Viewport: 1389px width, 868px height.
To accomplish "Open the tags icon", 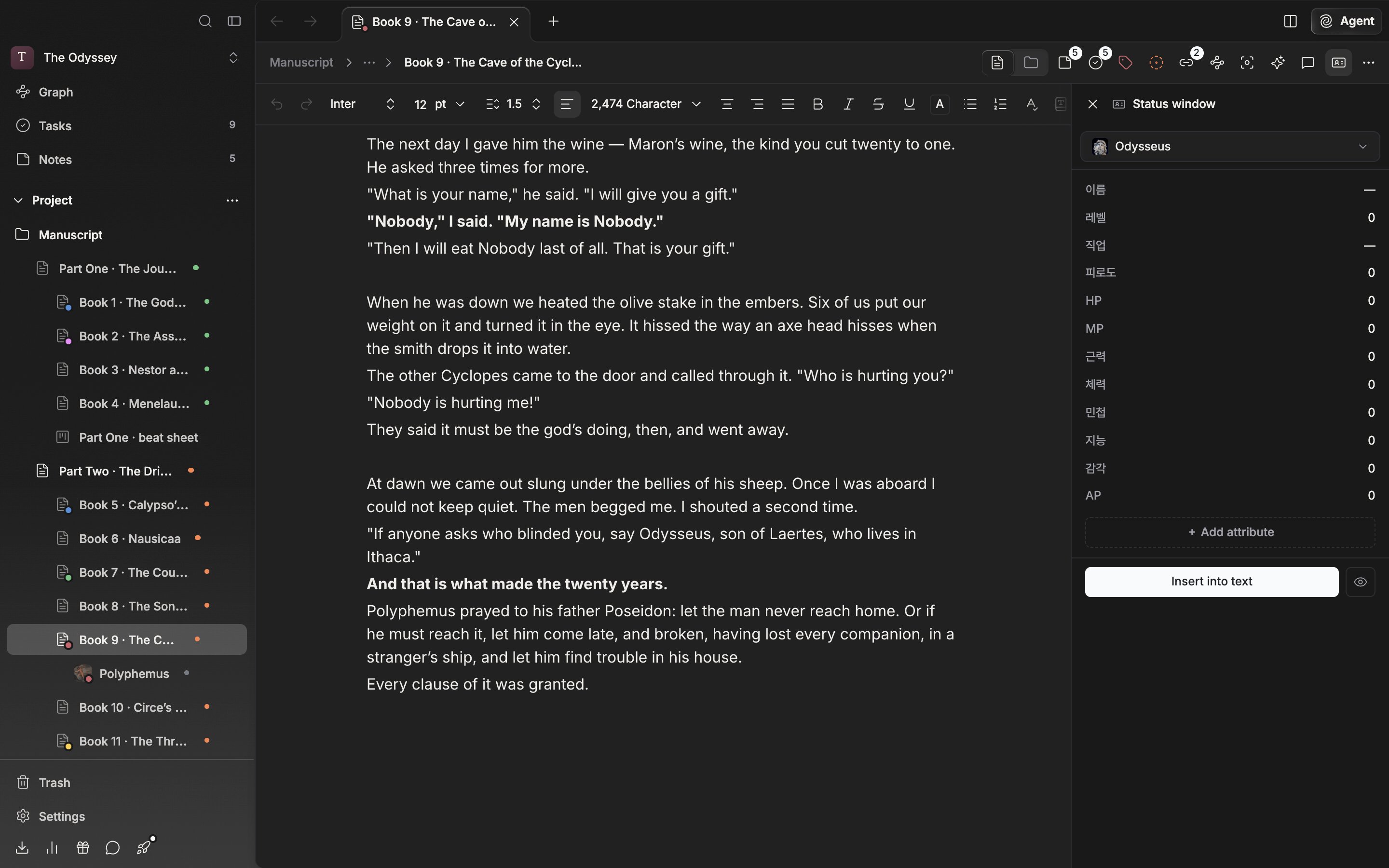I will tap(1126, 63).
